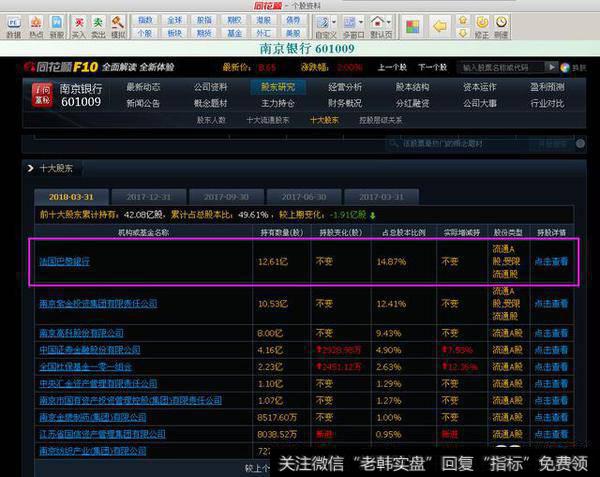This screenshot has width=600, height=477.
Task: Switch to the 2017-12-31 date tab
Action: click(x=148, y=197)
